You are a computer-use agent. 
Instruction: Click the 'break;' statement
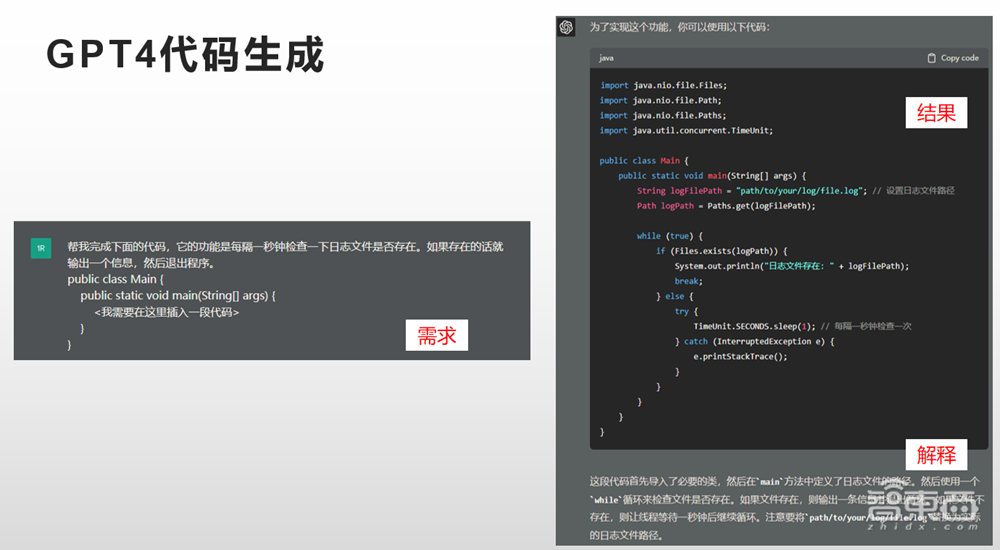689,281
